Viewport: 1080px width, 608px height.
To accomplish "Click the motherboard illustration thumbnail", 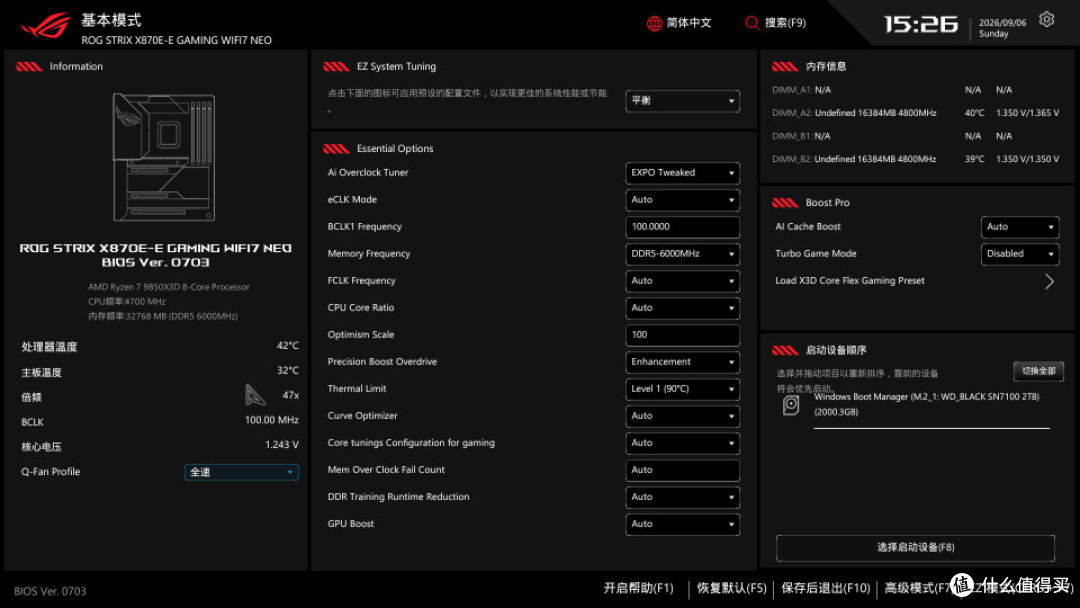I will tap(164, 158).
